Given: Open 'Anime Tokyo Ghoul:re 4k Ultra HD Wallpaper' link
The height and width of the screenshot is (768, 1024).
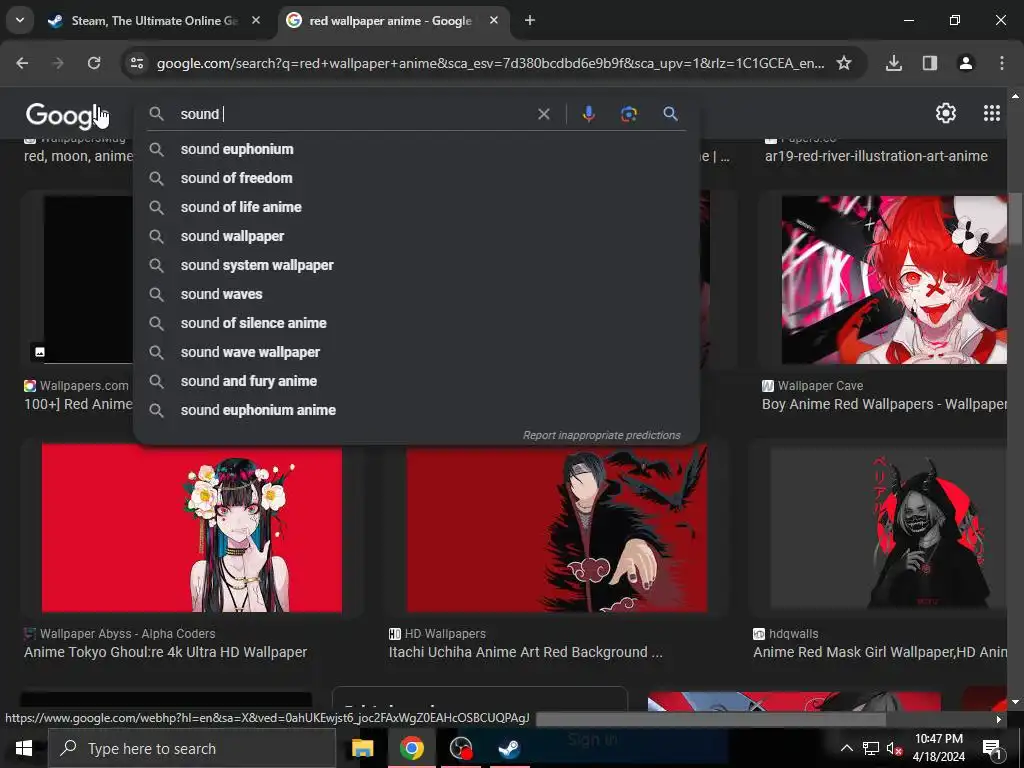Looking at the screenshot, I should 165,652.
